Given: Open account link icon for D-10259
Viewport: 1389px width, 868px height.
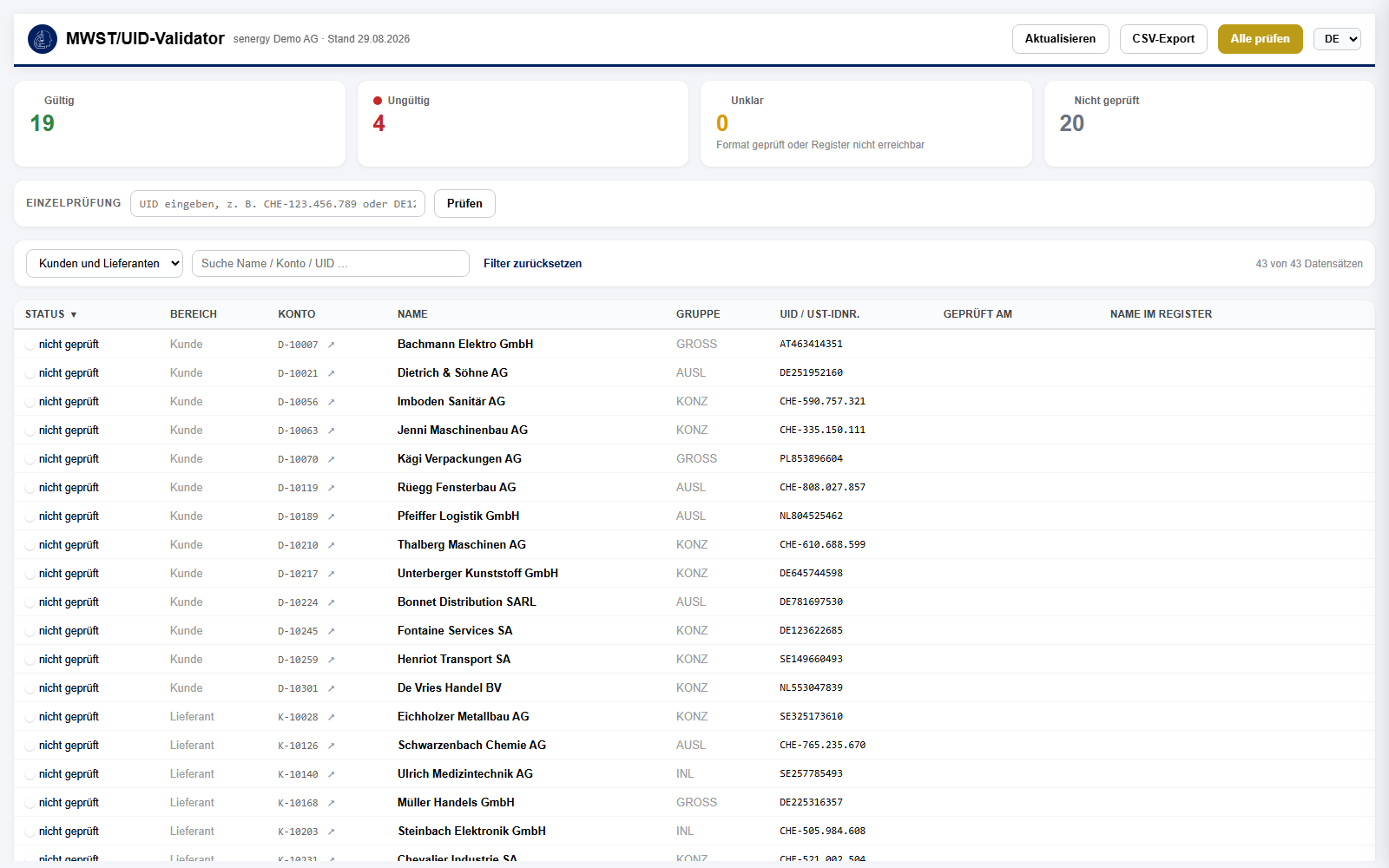Looking at the screenshot, I should 331,660.
